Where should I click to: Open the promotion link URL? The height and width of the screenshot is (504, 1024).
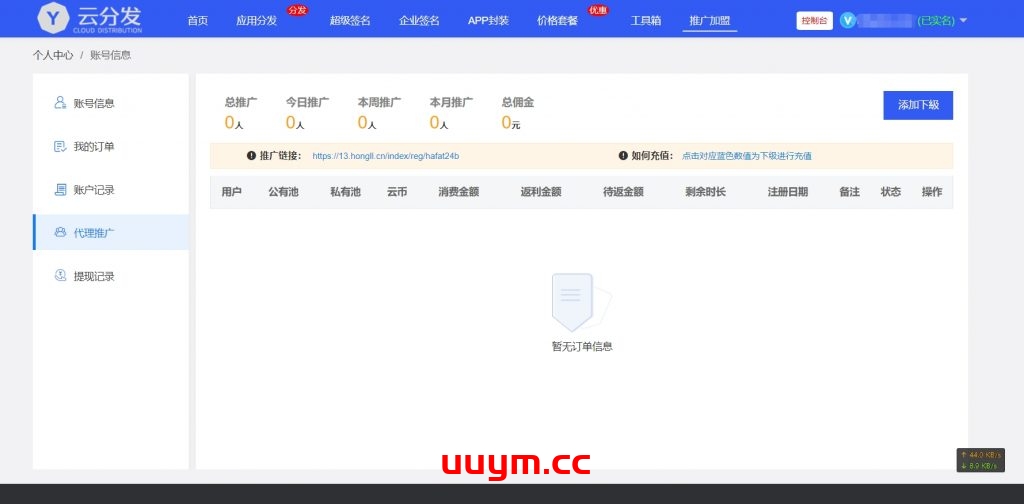385,156
